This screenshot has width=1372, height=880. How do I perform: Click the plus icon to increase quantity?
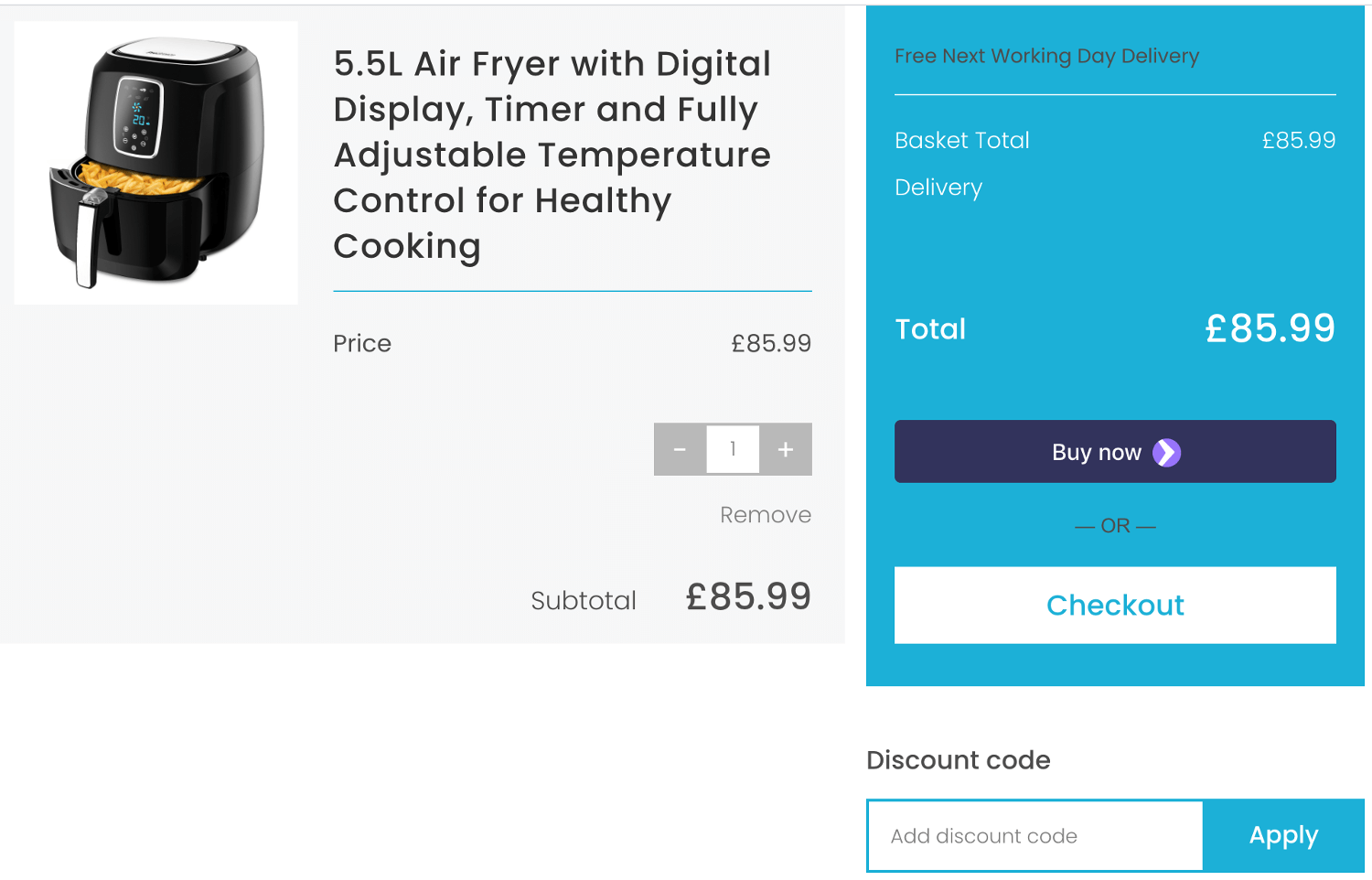coord(785,449)
